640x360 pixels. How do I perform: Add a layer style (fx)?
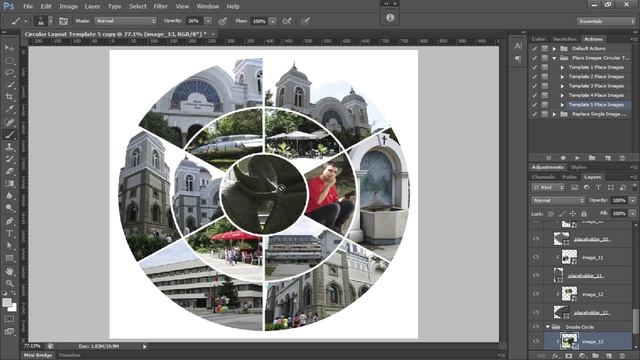555,356
